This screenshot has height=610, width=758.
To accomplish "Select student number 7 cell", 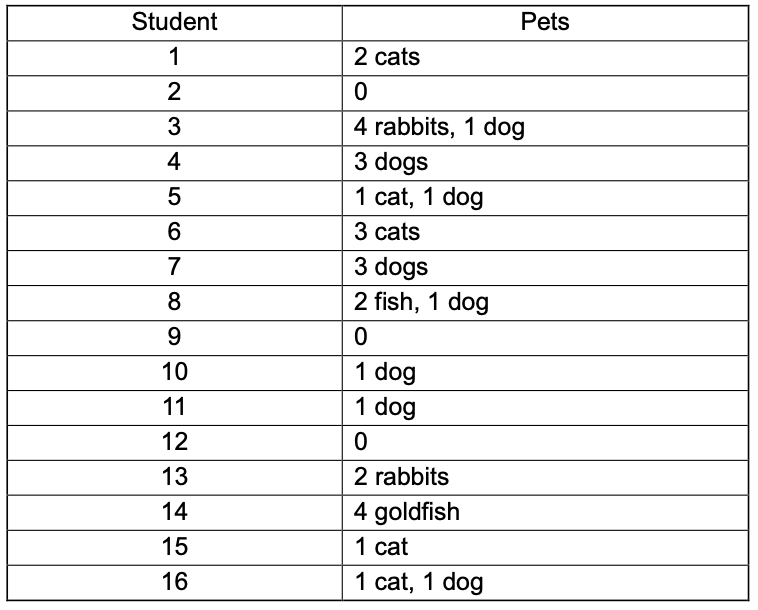I will pyautogui.click(x=174, y=267).
